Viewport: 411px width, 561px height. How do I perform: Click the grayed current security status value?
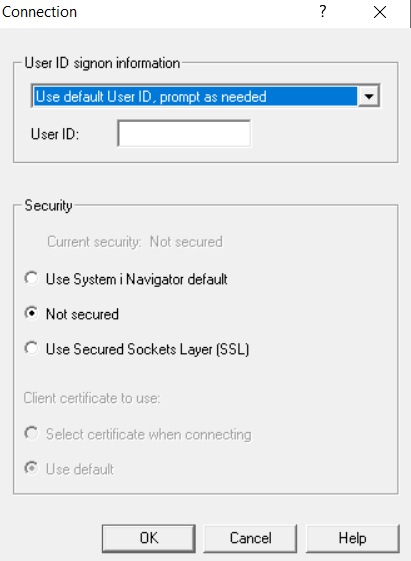[186, 242]
